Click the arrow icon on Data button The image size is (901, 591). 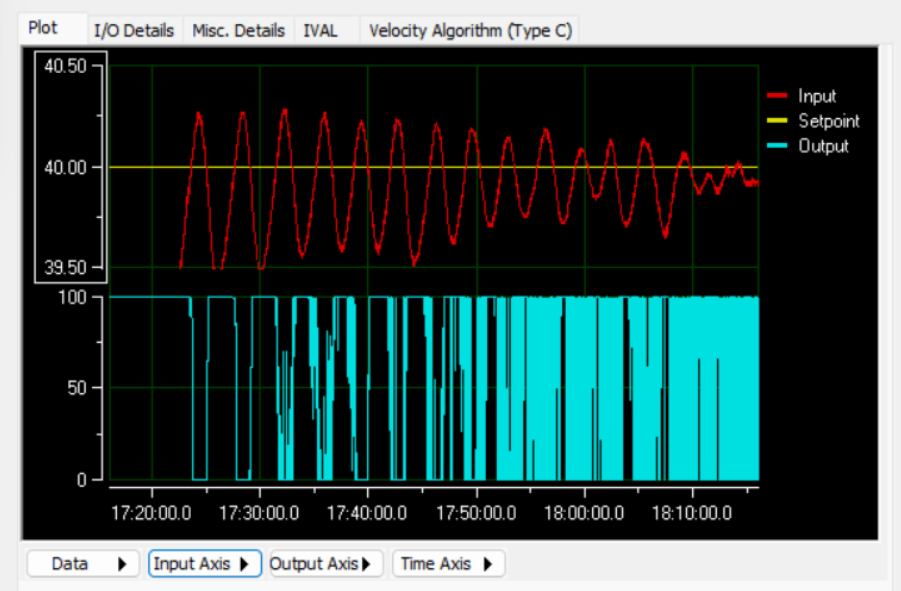122,564
